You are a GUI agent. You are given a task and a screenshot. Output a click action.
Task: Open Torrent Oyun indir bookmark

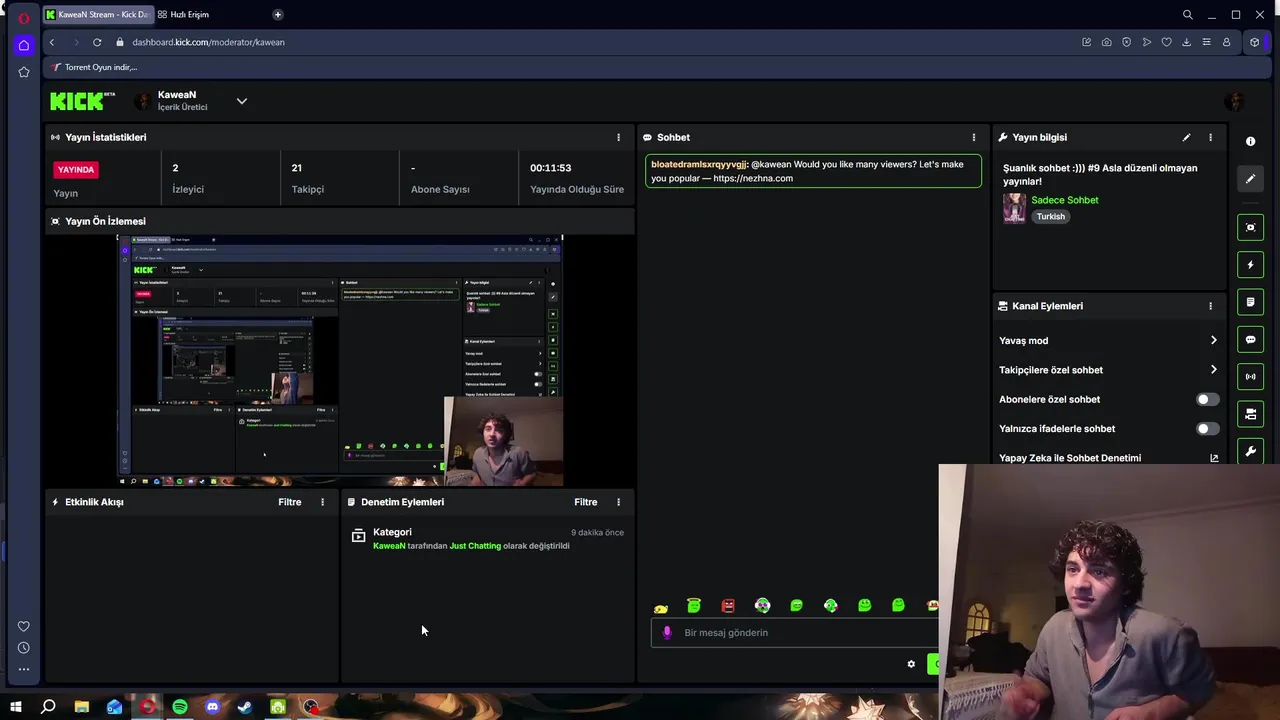[x=94, y=67]
